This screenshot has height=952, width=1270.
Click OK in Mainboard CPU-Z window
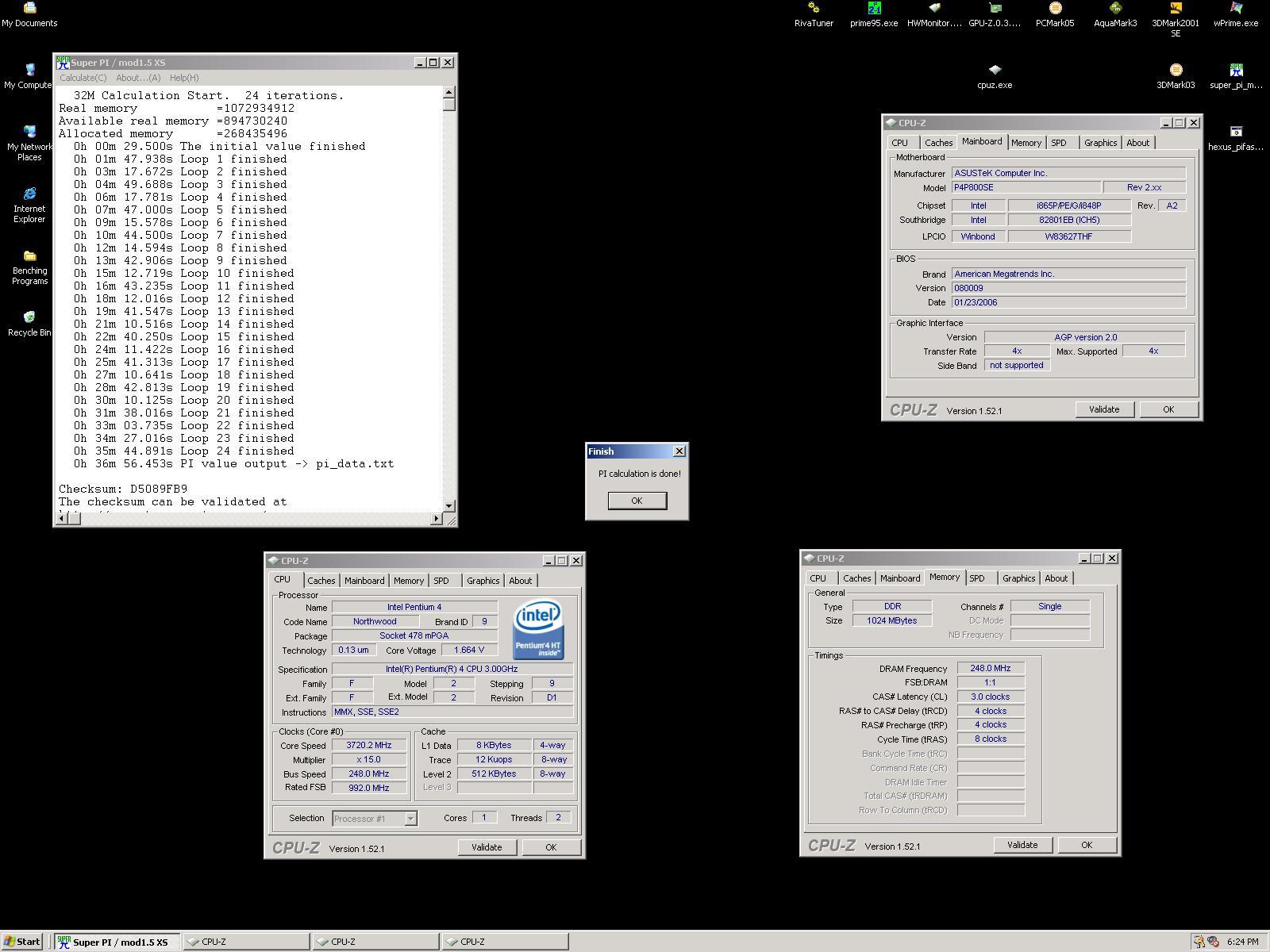[1168, 409]
